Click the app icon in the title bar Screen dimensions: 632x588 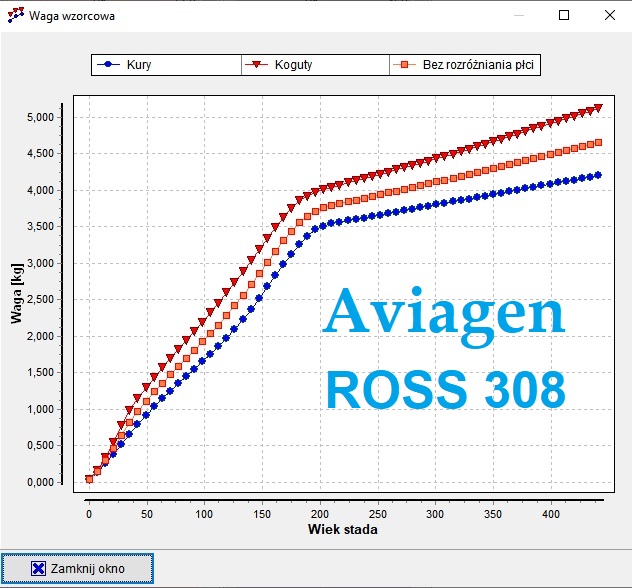[15, 16]
